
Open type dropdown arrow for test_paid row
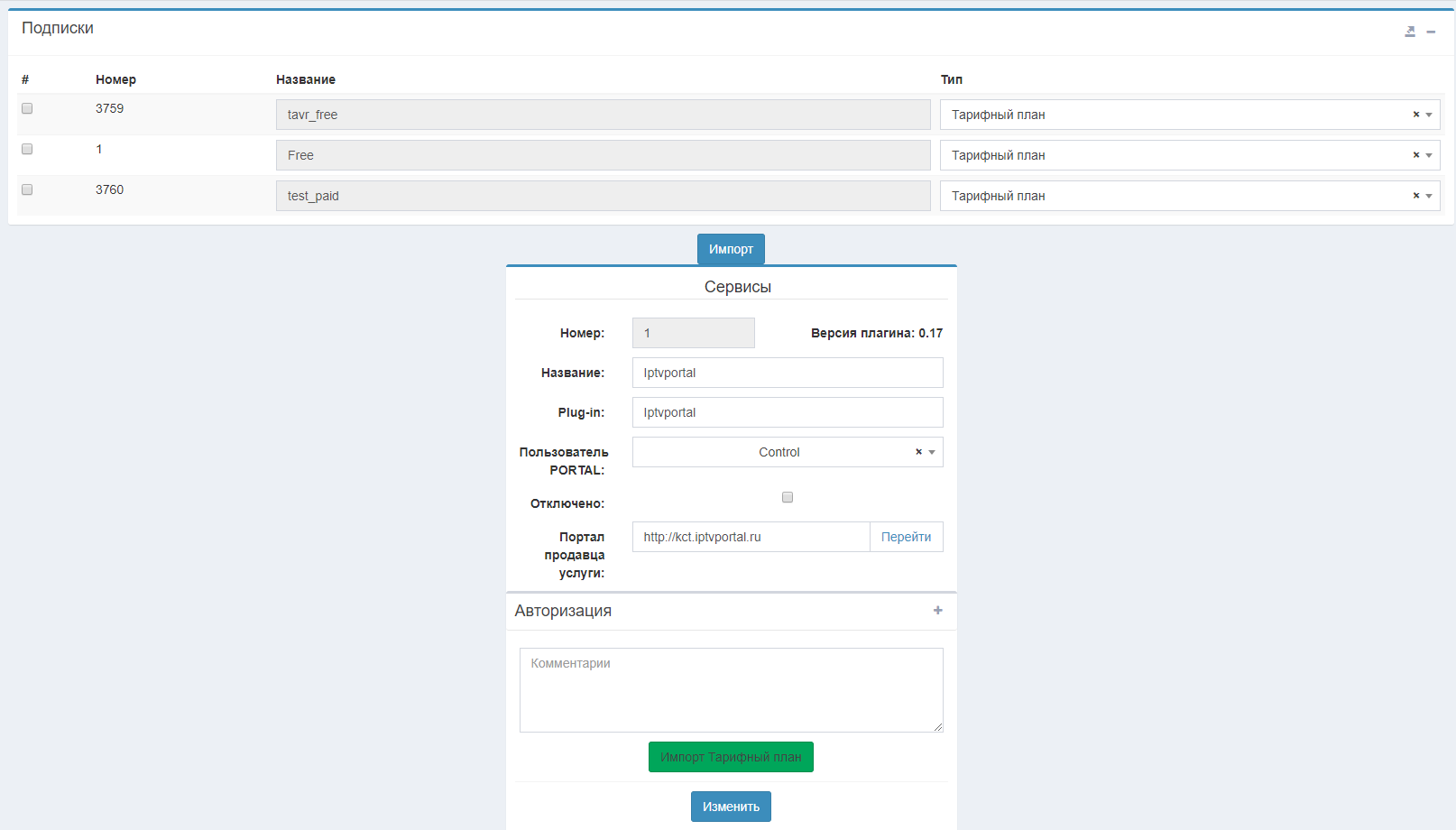point(1429,196)
